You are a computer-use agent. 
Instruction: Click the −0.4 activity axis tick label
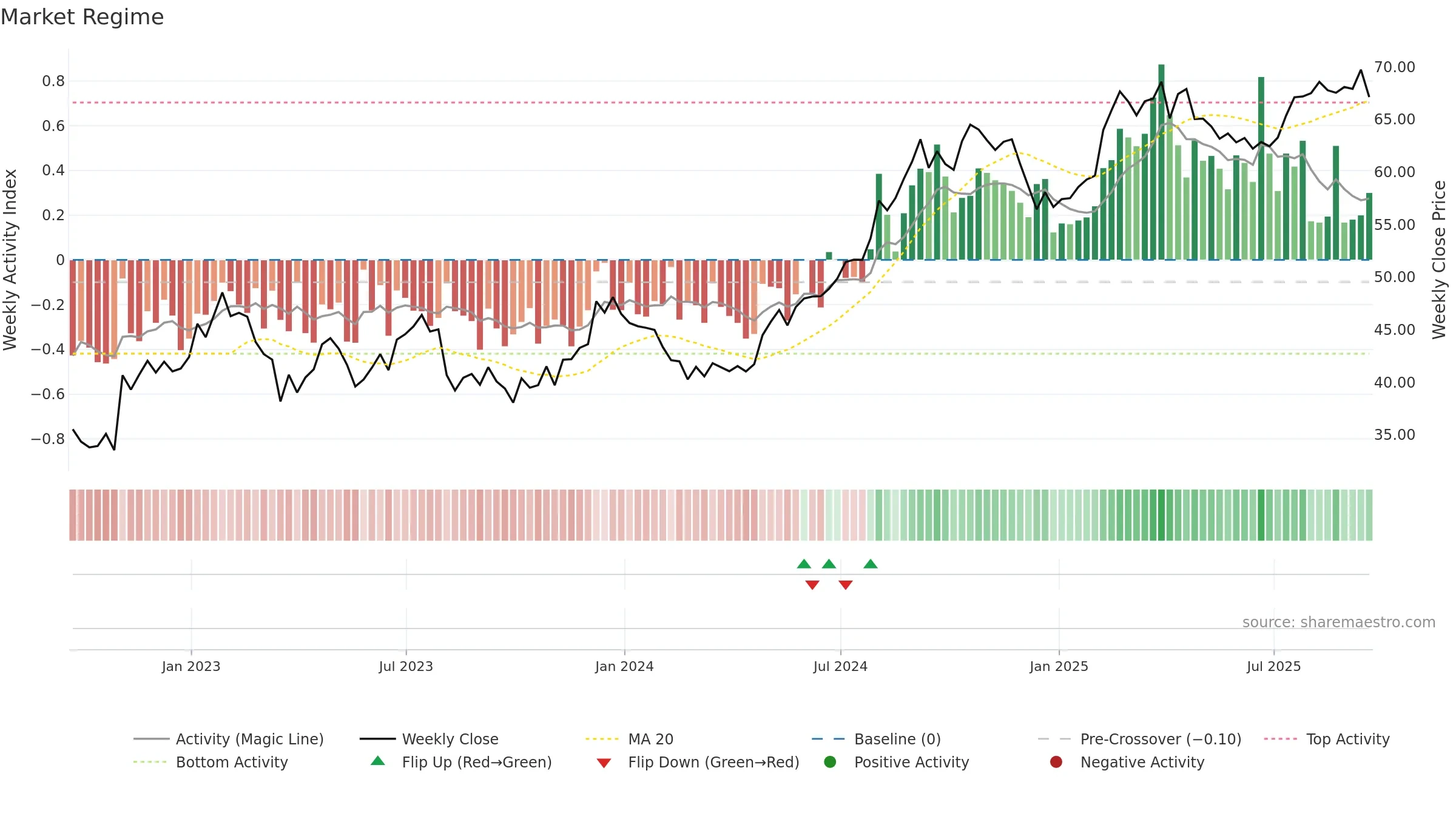tap(48, 349)
